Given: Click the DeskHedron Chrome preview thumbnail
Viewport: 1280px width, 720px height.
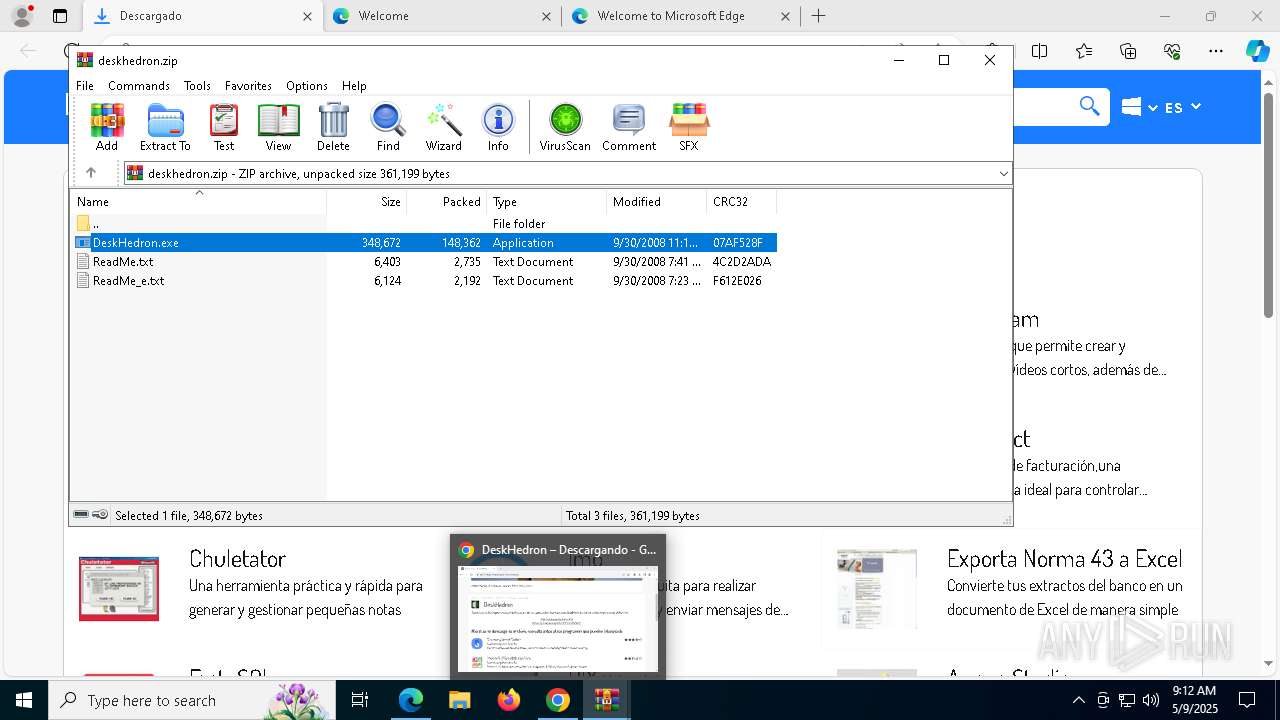Looking at the screenshot, I should [x=558, y=619].
